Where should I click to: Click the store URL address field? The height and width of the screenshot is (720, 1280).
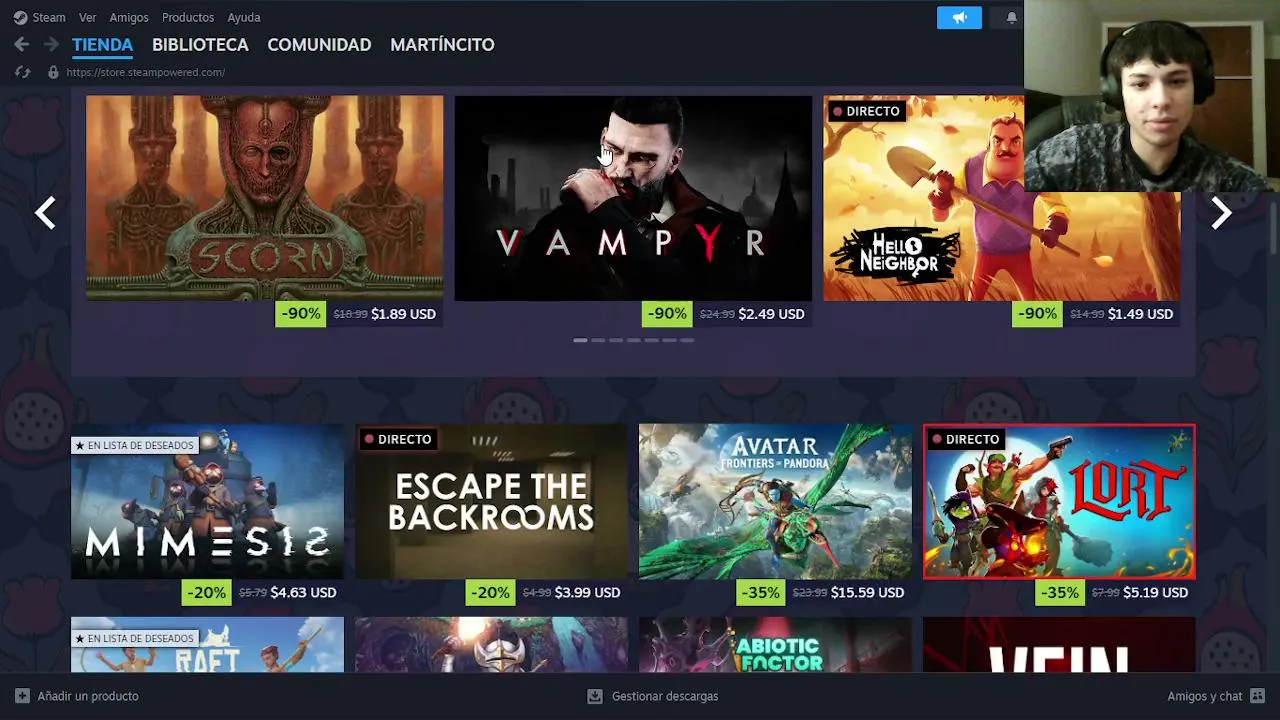[145, 72]
